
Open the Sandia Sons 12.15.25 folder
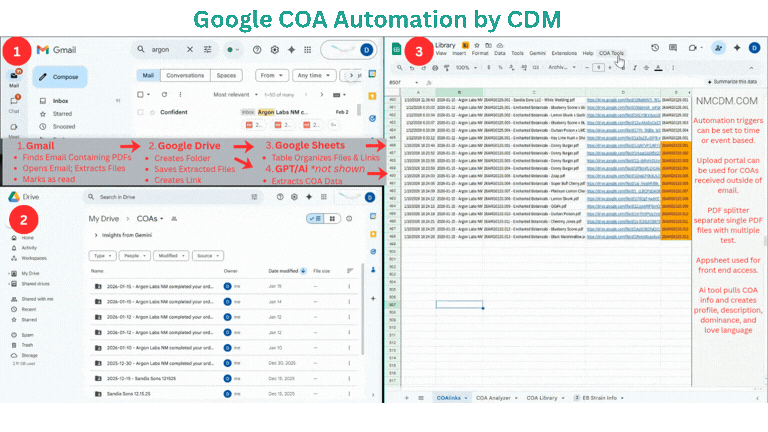pyautogui.click(x=128, y=394)
